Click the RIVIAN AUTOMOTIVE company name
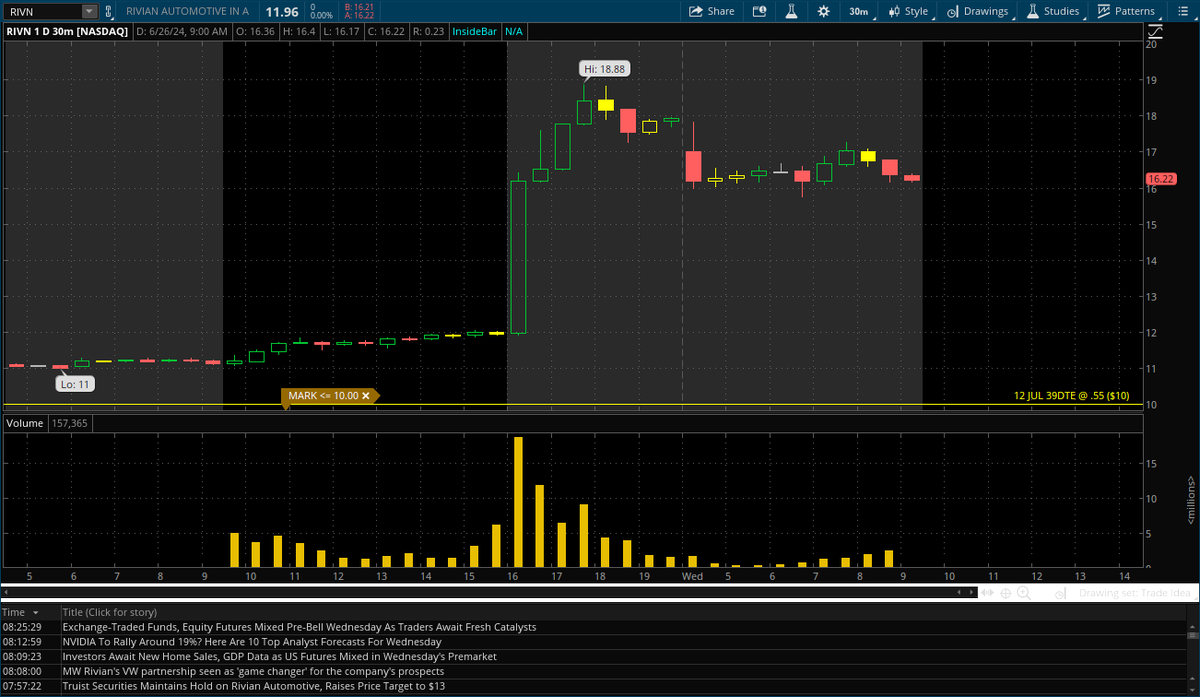The width and height of the screenshot is (1200, 697). click(x=187, y=11)
